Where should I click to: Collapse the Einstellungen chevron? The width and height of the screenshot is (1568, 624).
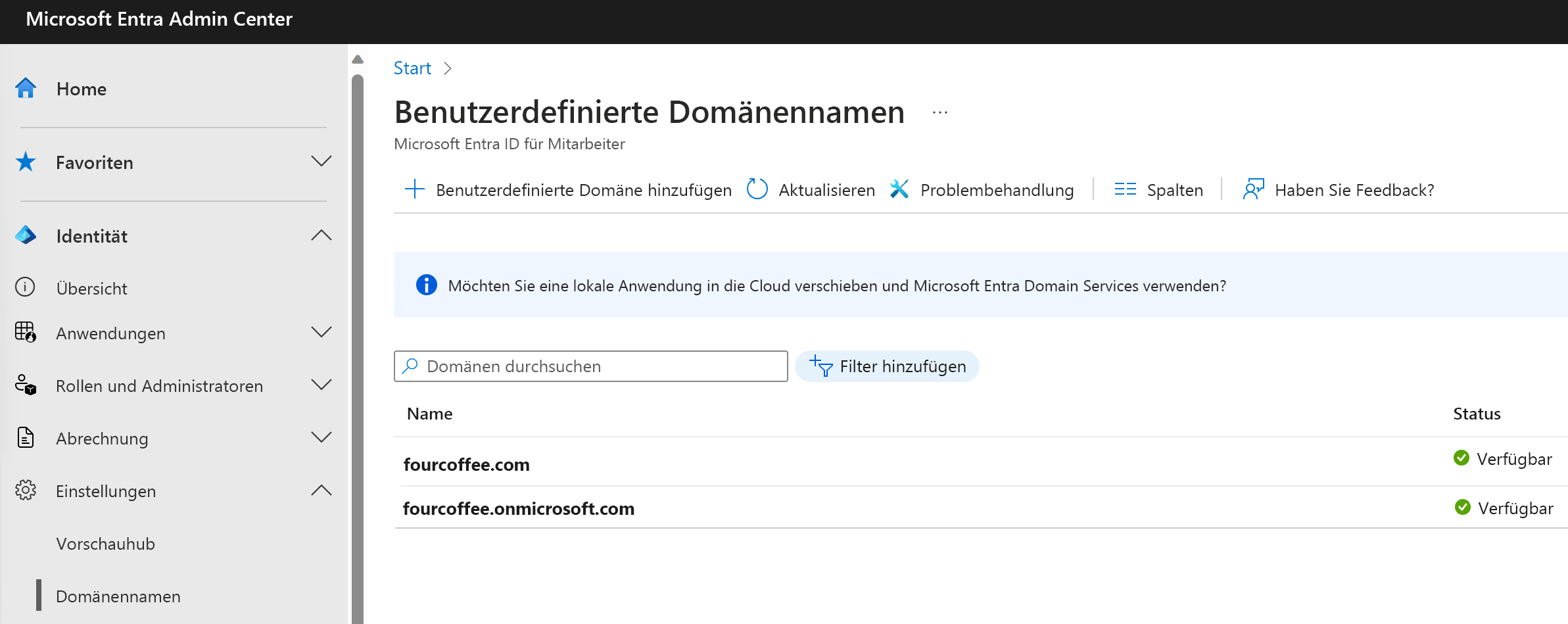point(321,491)
